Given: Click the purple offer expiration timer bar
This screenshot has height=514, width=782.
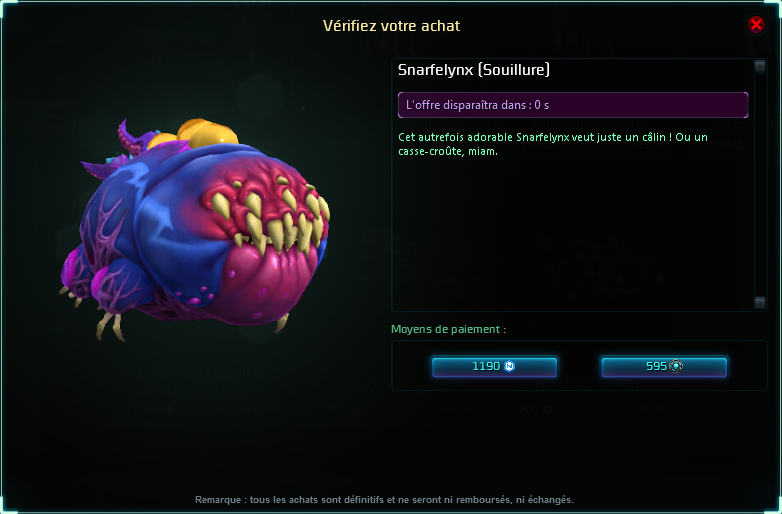Looking at the screenshot, I should click(573, 105).
